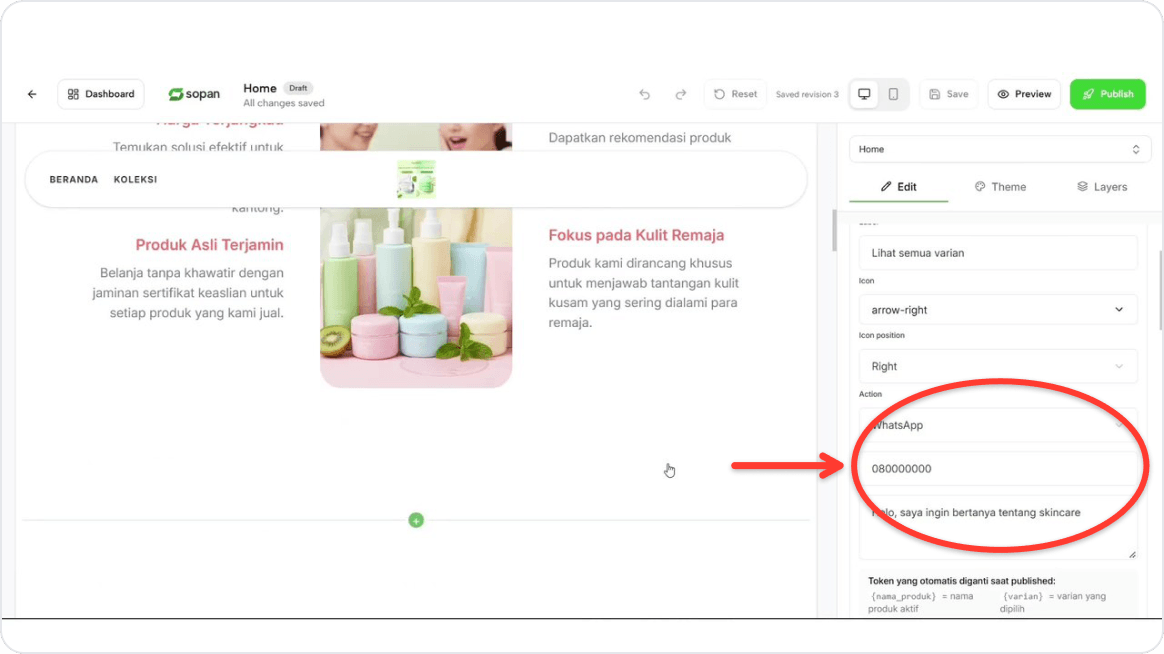The image size is (1164, 654).
Task: Switch to mobile view
Action: click(x=893, y=94)
